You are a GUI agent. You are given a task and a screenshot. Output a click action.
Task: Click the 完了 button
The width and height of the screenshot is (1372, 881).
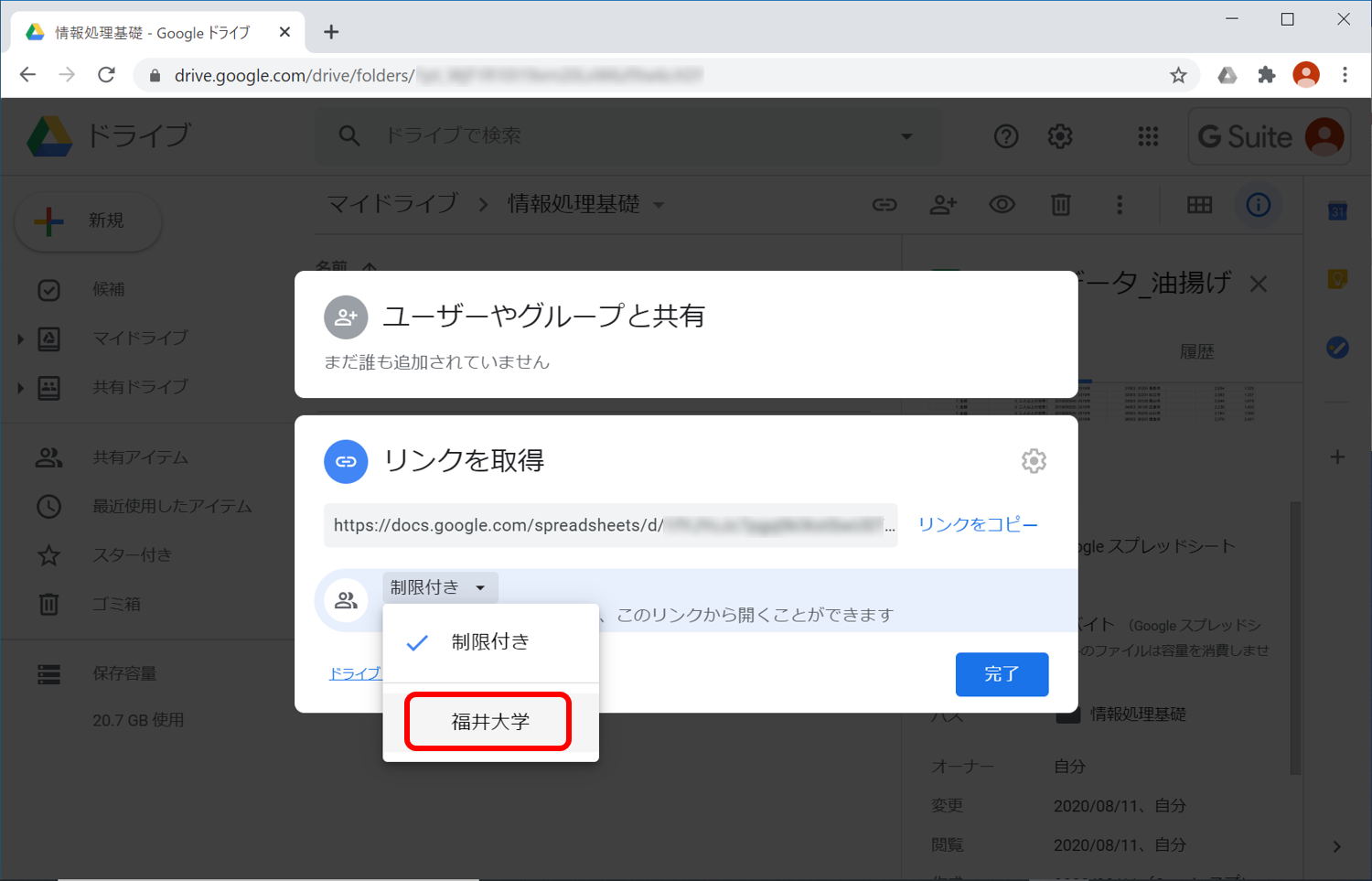point(1002,674)
